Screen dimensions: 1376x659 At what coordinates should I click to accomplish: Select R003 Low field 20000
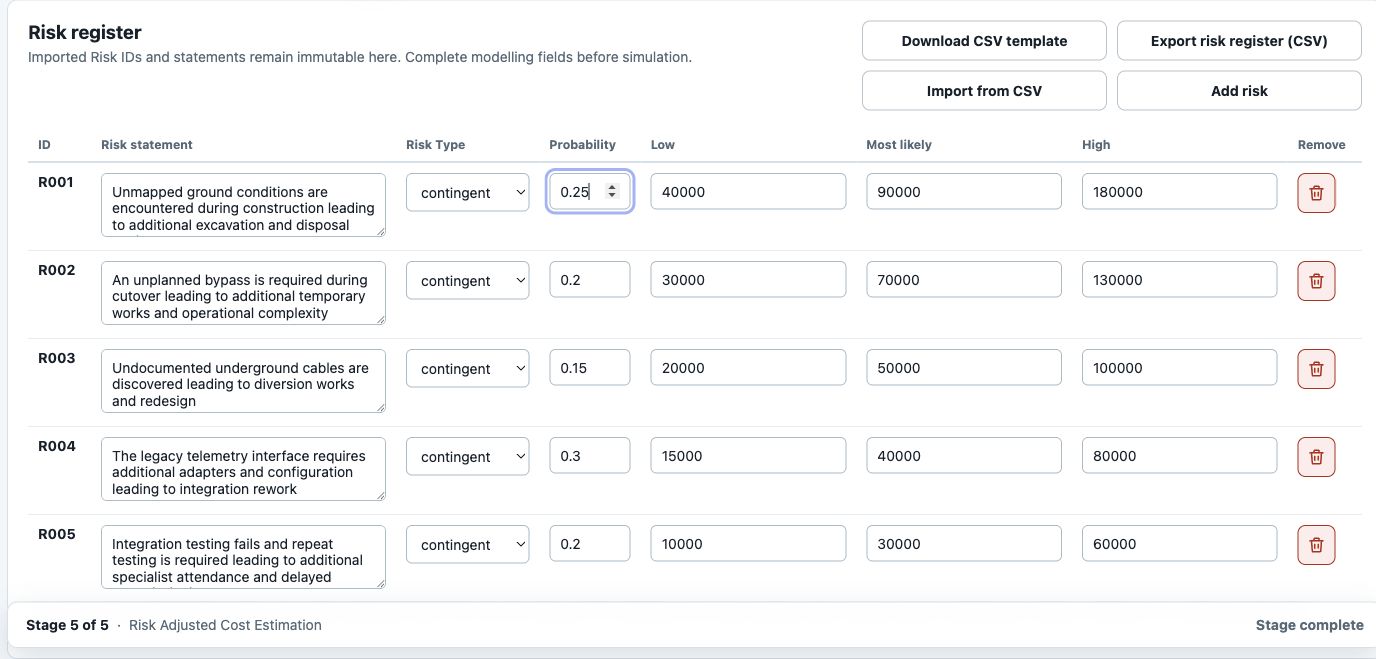point(748,368)
